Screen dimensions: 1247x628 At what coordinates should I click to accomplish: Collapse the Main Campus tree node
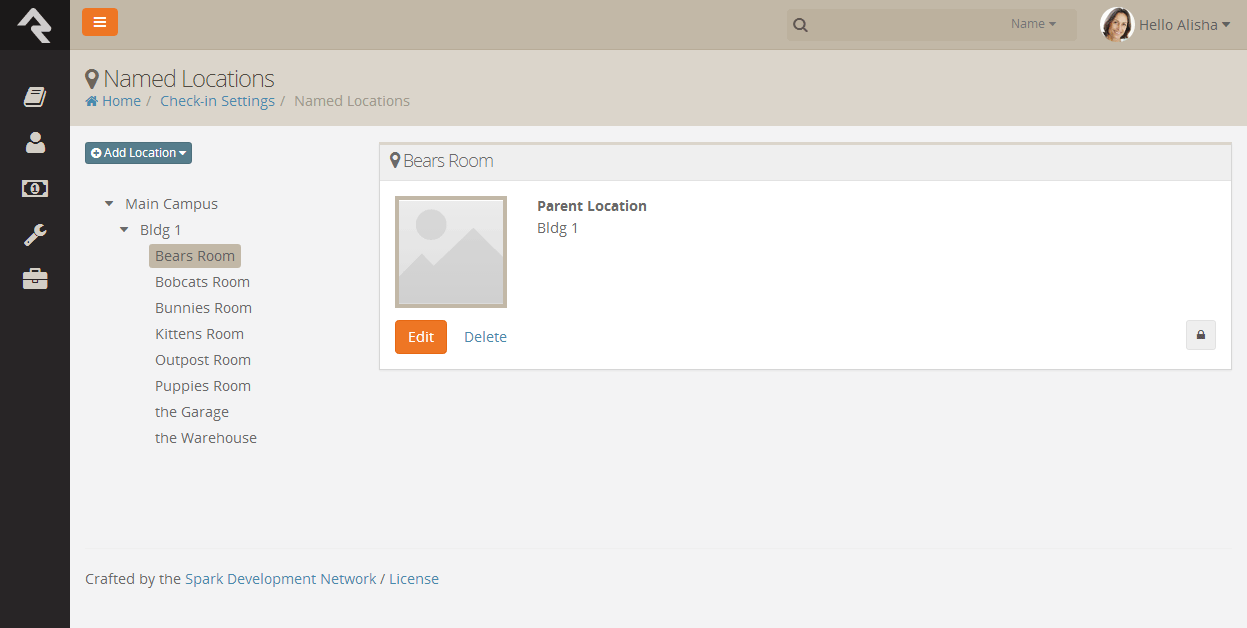coord(109,204)
